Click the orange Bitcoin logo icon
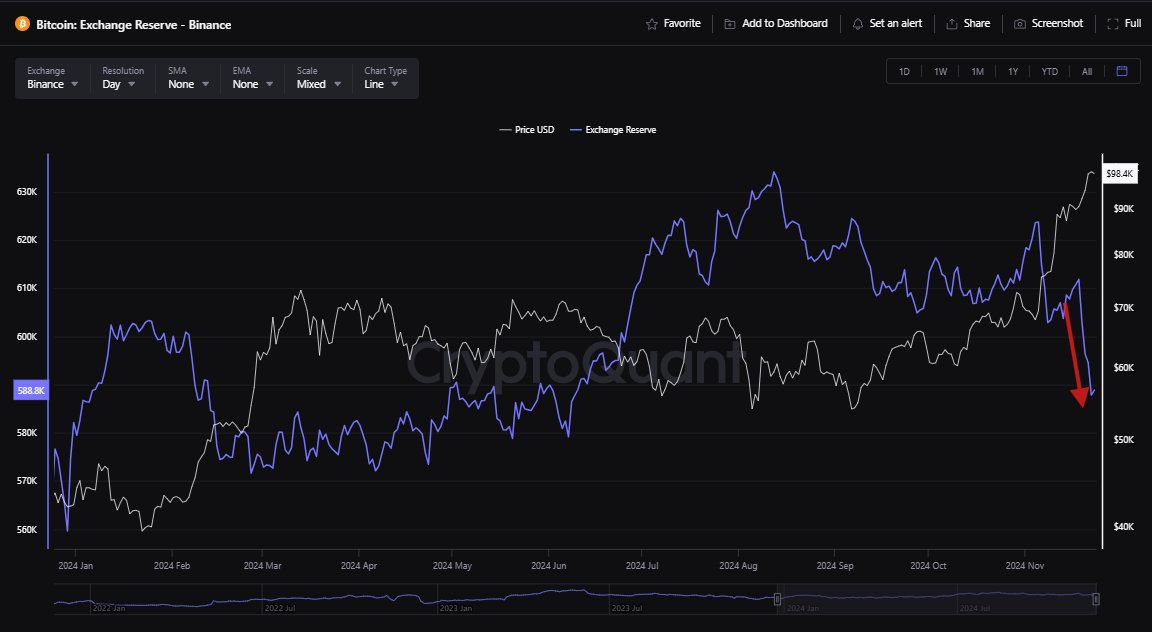The width and height of the screenshot is (1152, 632). (22, 24)
